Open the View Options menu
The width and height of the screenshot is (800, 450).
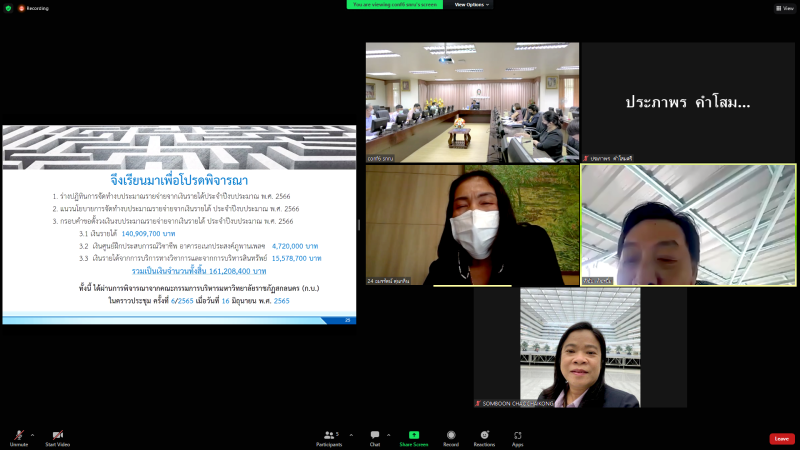pyautogui.click(x=471, y=5)
